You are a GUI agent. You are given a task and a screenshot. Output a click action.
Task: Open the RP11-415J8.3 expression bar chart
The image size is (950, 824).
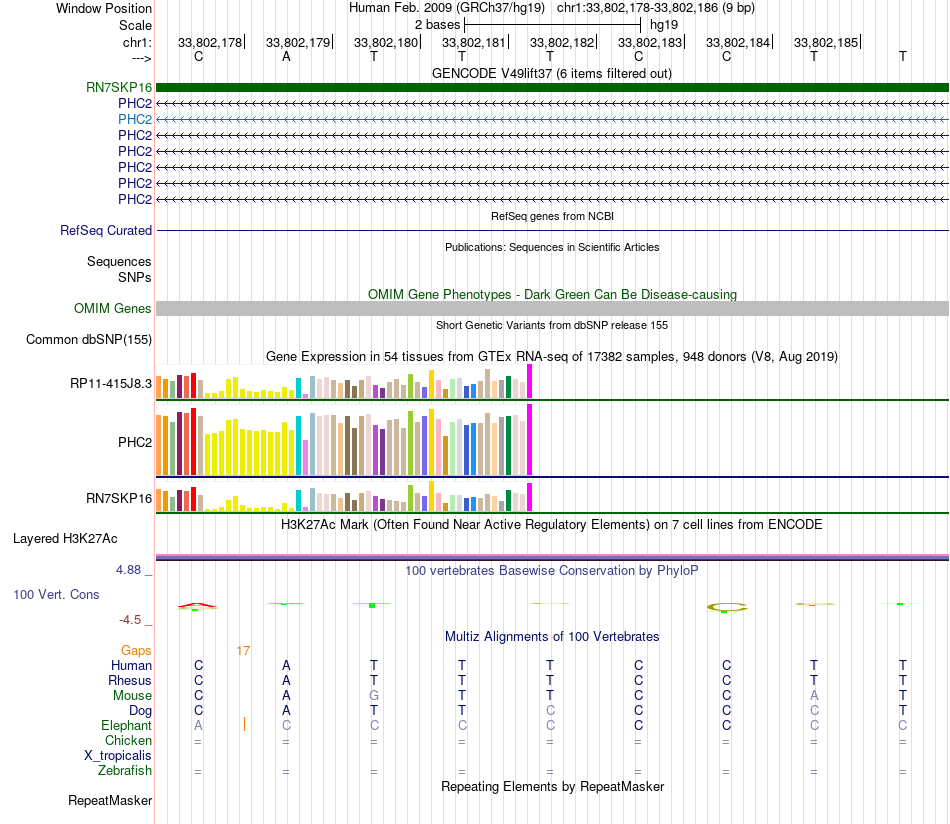[x=344, y=382]
